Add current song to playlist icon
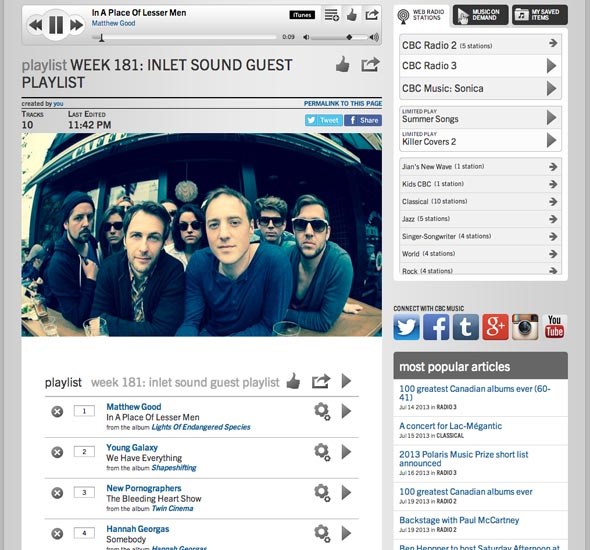Screen dimensions: 590x550 [331, 15]
